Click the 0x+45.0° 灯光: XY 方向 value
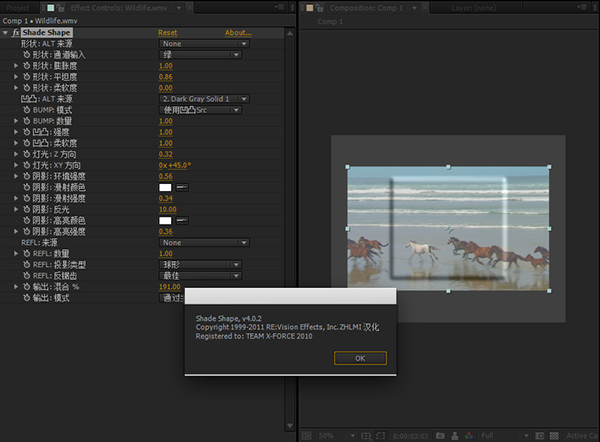Image resolution: width=600 pixels, height=442 pixels. tap(174, 165)
